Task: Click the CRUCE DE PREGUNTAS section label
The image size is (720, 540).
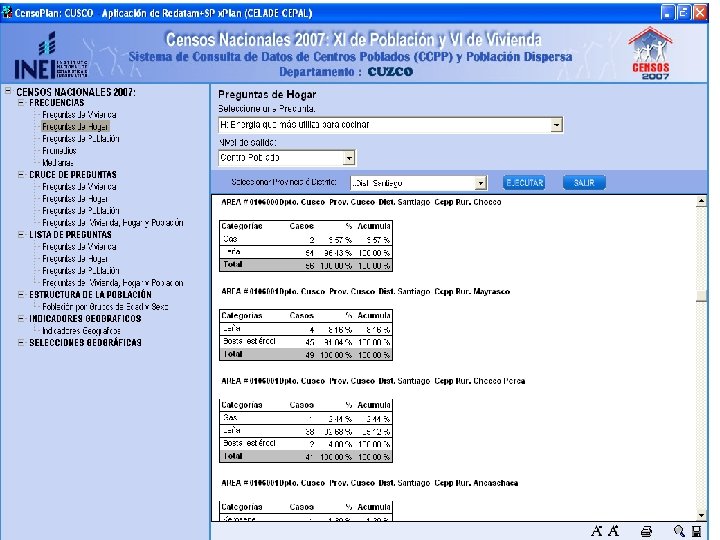Action: (x=73, y=175)
